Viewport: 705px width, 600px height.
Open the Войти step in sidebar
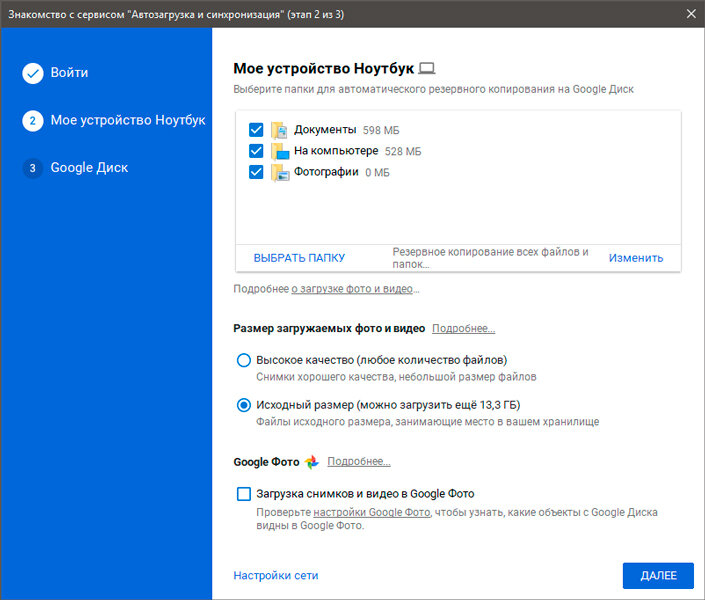click(69, 73)
